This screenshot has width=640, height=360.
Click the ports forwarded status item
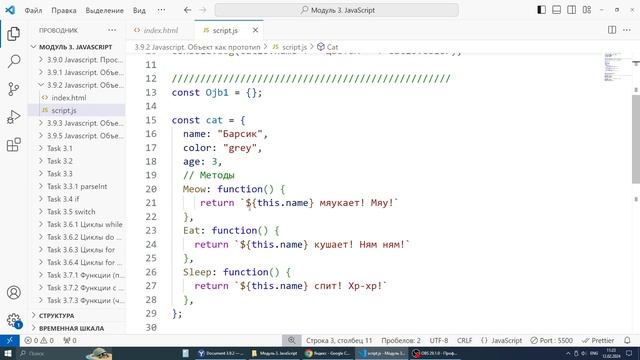point(69,340)
